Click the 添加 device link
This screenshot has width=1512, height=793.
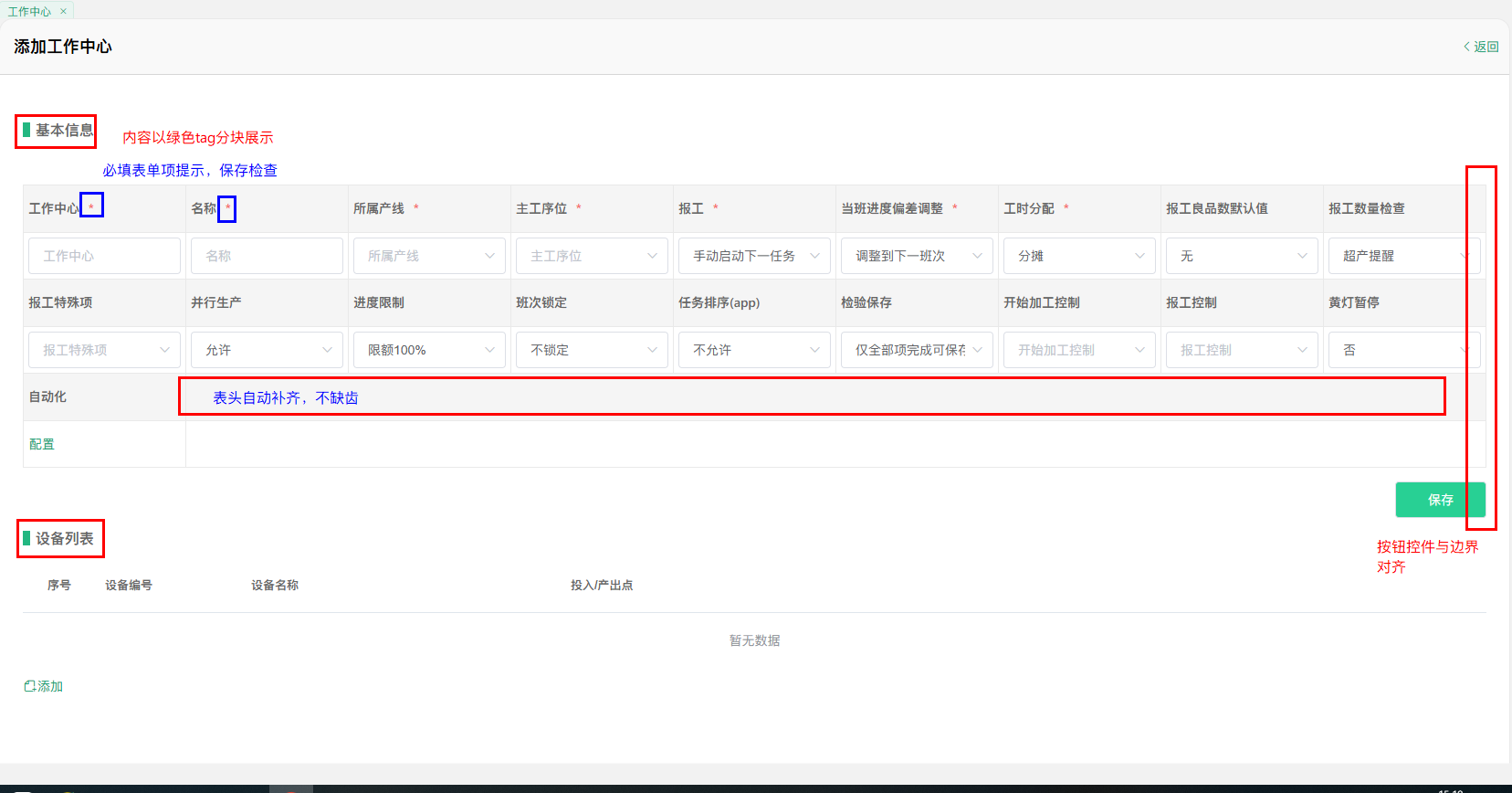point(44,686)
